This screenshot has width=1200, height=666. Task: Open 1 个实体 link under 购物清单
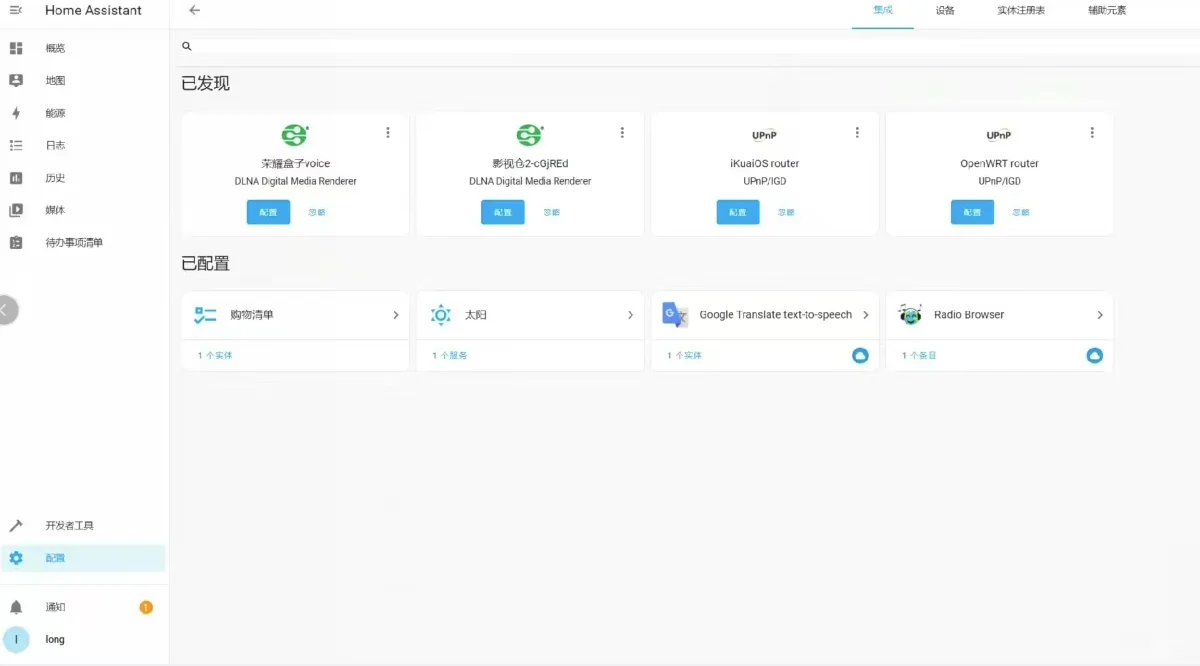[x=215, y=355]
